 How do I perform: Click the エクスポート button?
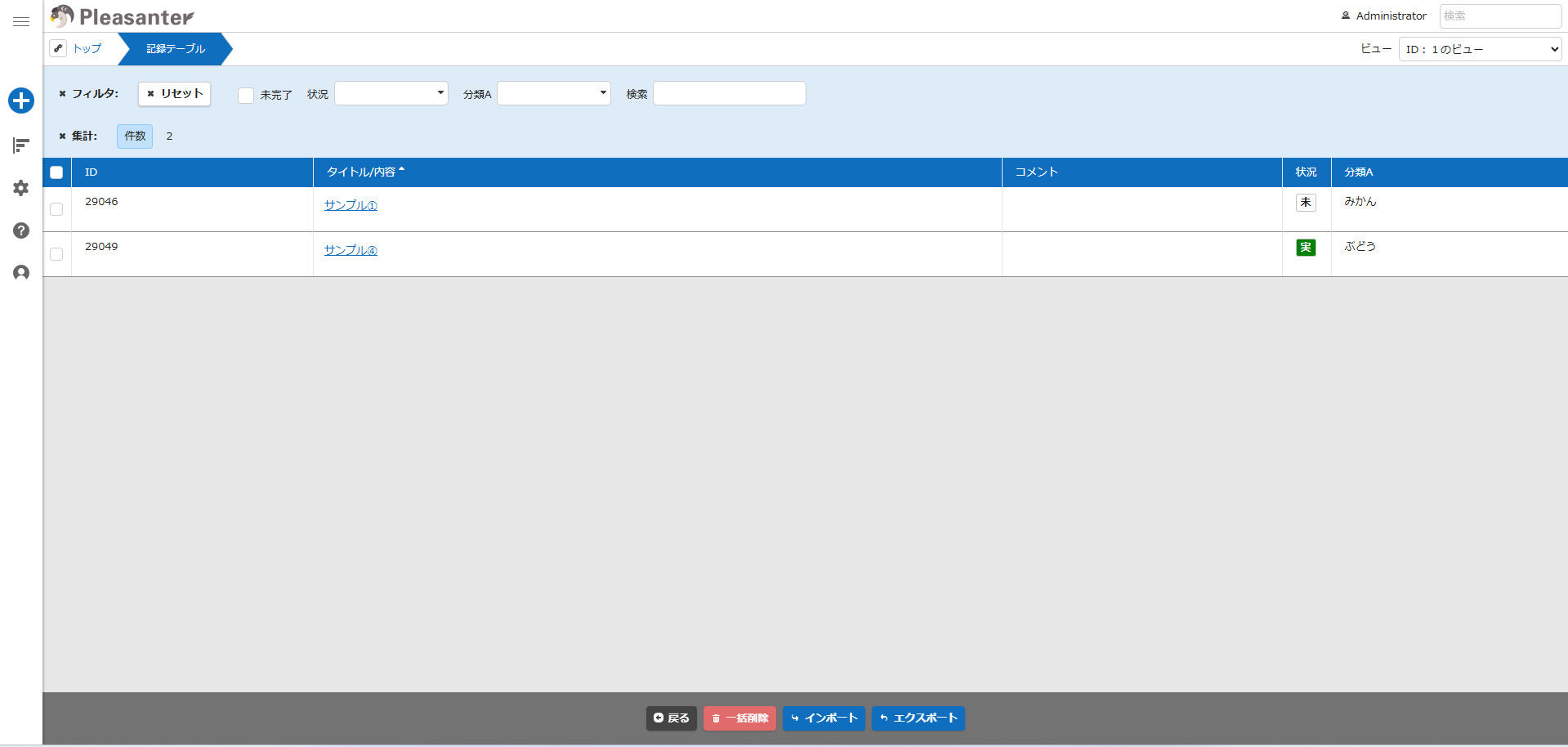[x=918, y=718]
